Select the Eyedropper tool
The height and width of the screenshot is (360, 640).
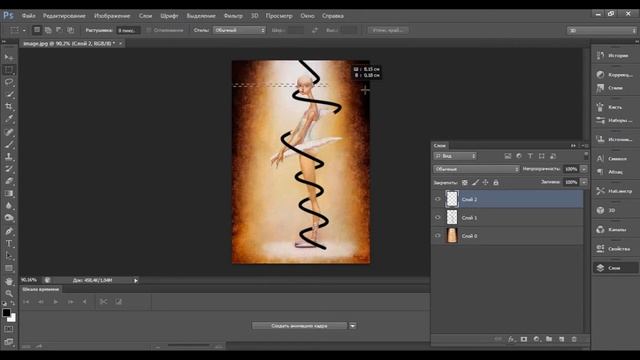point(9,119)
